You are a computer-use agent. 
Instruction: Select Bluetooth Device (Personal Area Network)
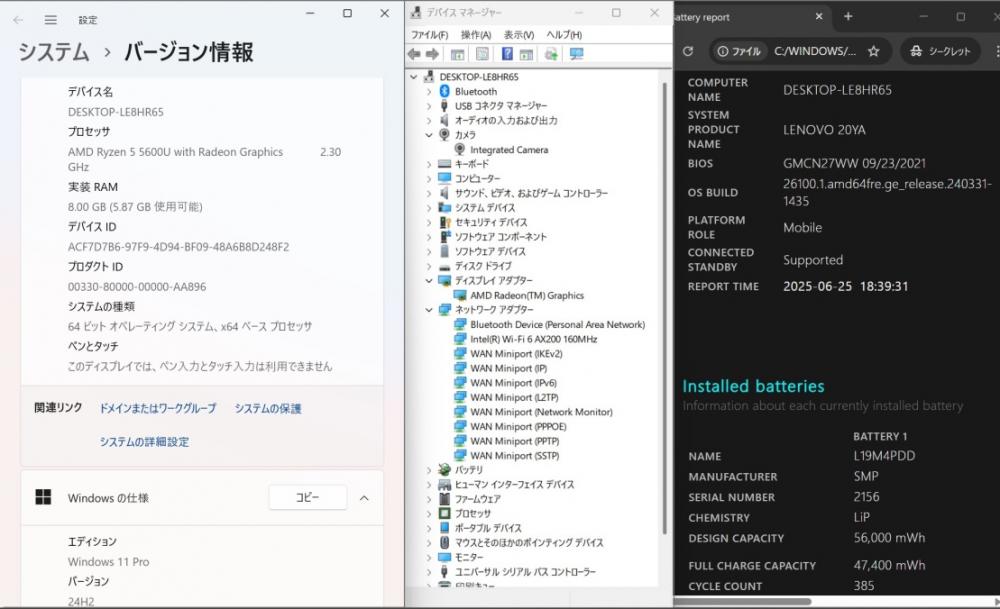coord(557,325)
